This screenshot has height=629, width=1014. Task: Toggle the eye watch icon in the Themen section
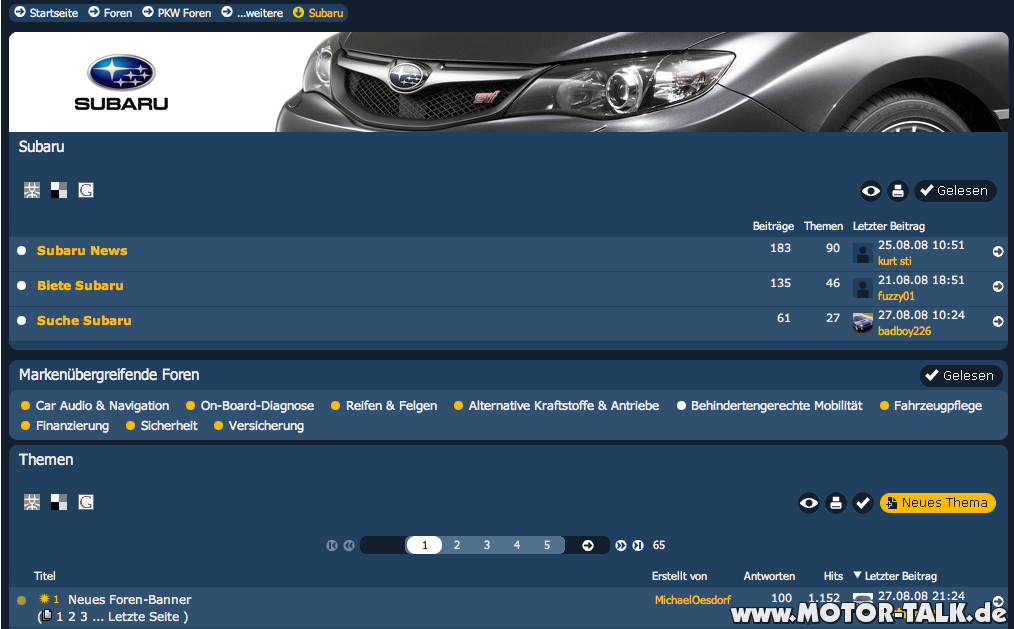click(x=808, y=503)
